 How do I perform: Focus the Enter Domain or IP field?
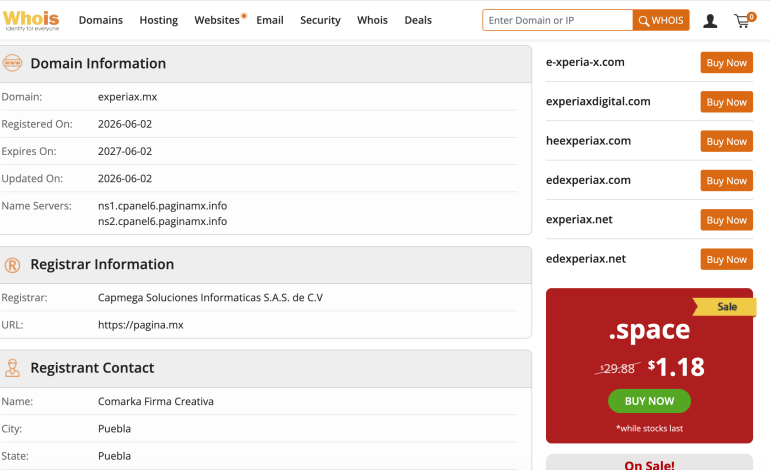click(557, 20)
